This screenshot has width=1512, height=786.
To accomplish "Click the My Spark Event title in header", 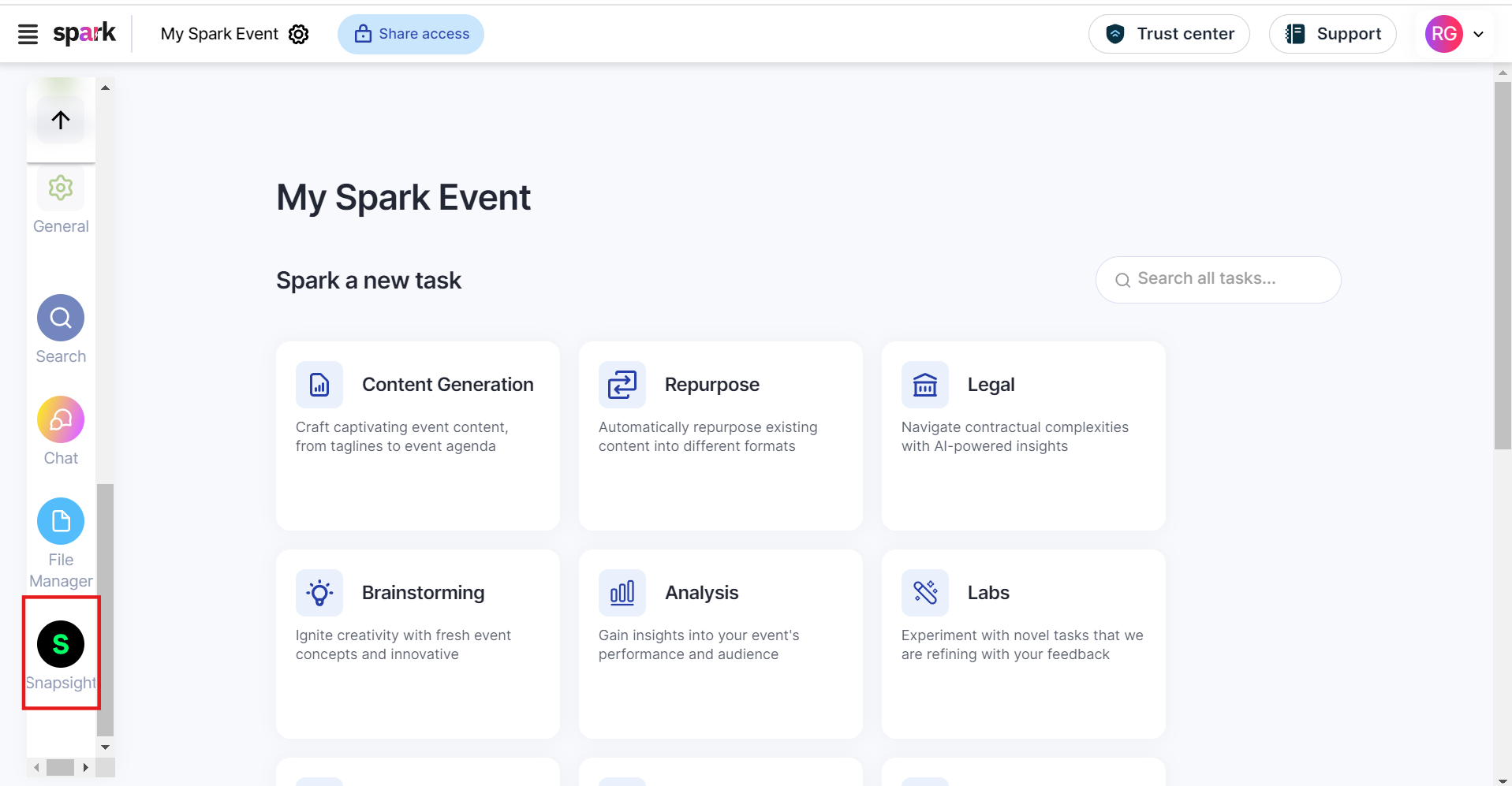I will pyautogui.click(x=219, y=34).
